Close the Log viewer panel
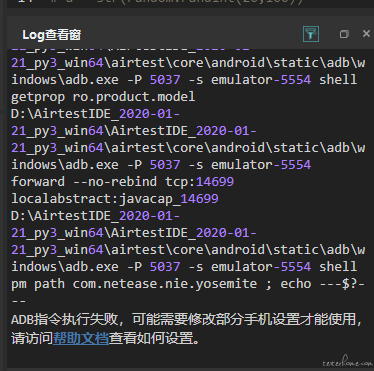 point(366,34)
